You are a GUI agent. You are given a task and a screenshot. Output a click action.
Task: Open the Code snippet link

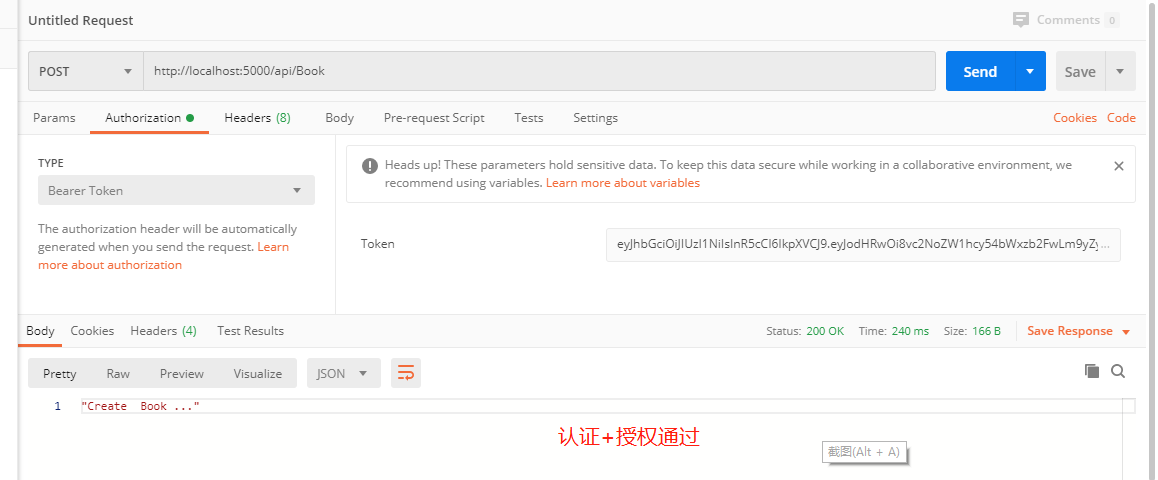click(1121, 117)
